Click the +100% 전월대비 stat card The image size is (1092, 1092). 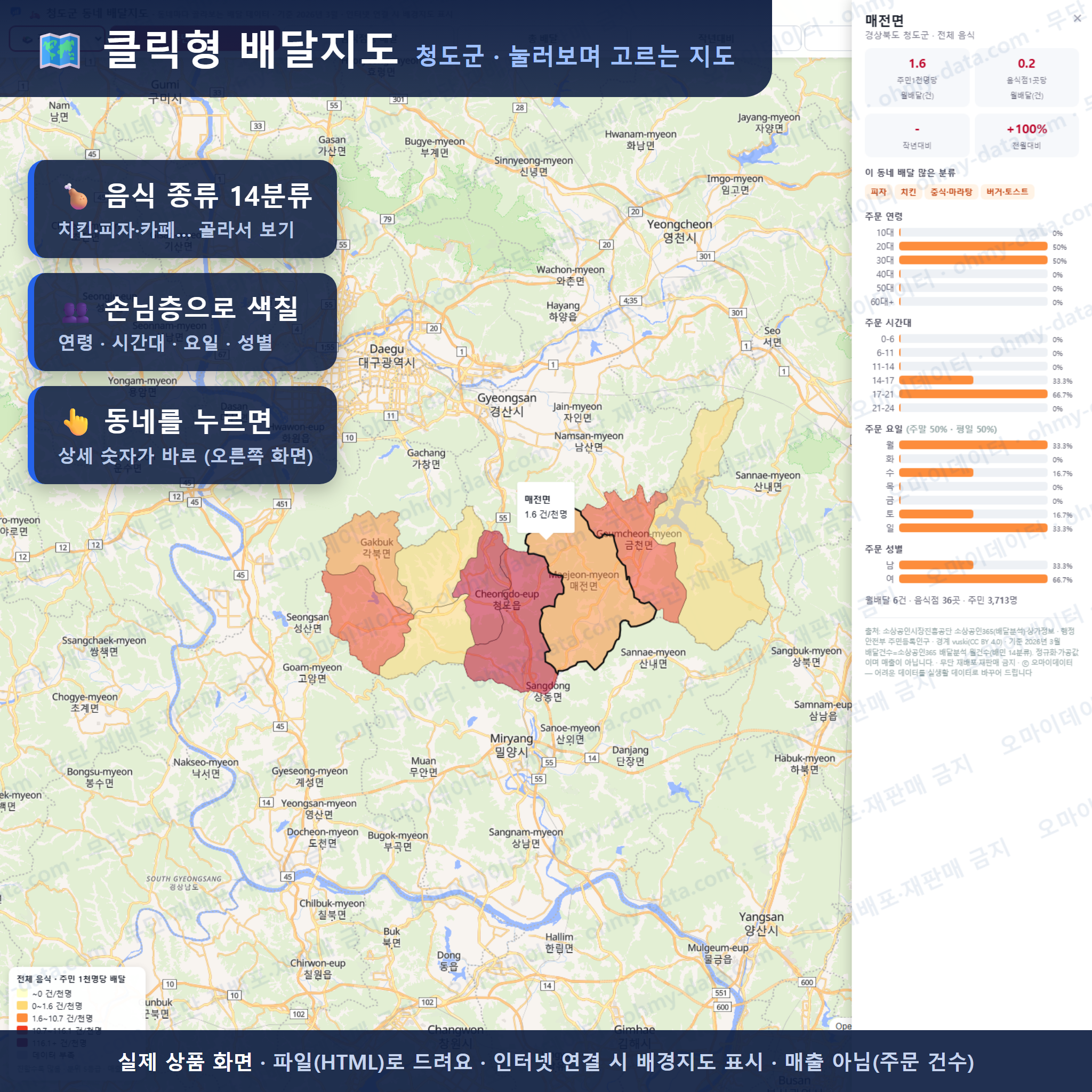click(1026, 135)
